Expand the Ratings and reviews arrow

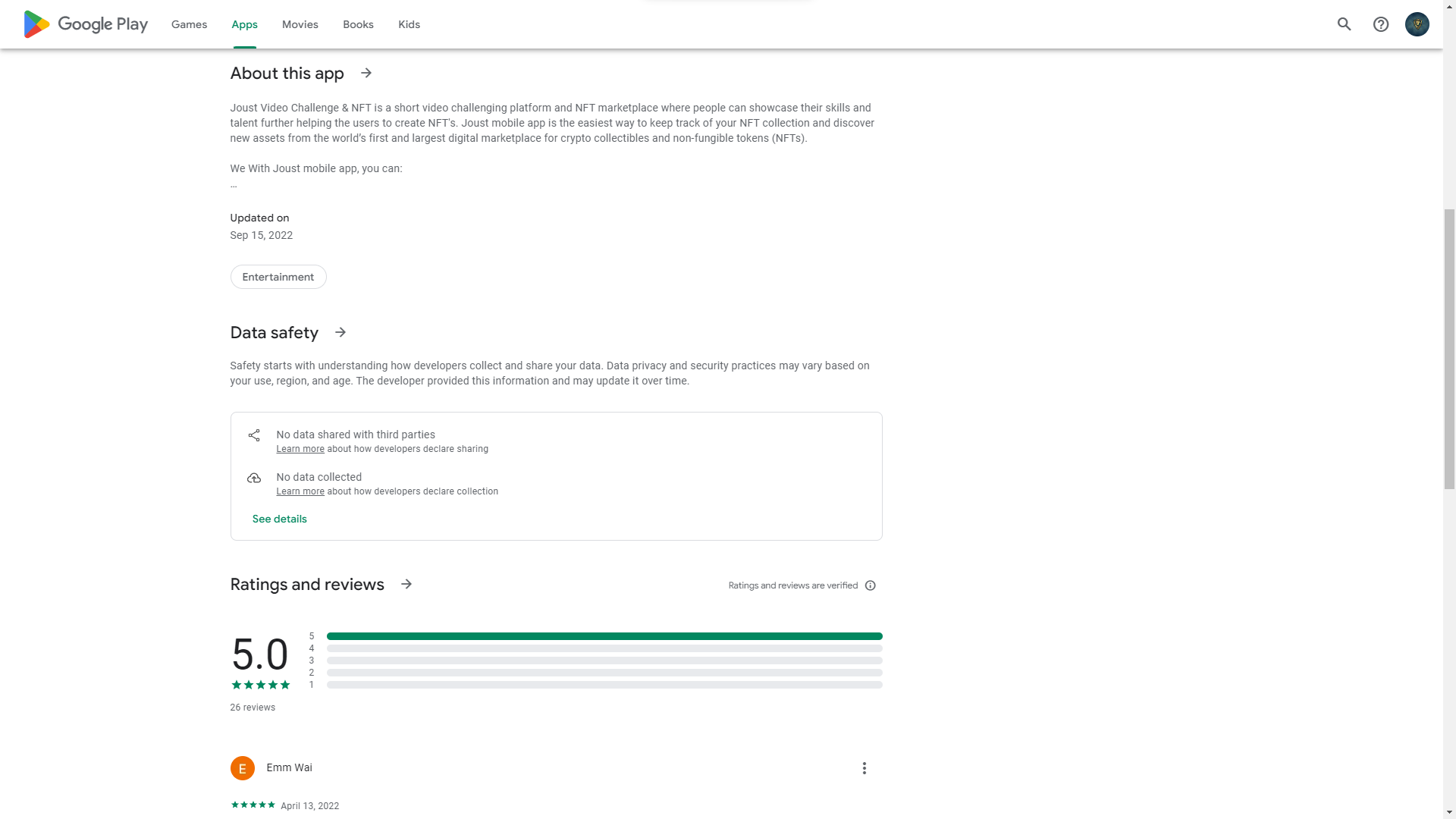[406, 584]
